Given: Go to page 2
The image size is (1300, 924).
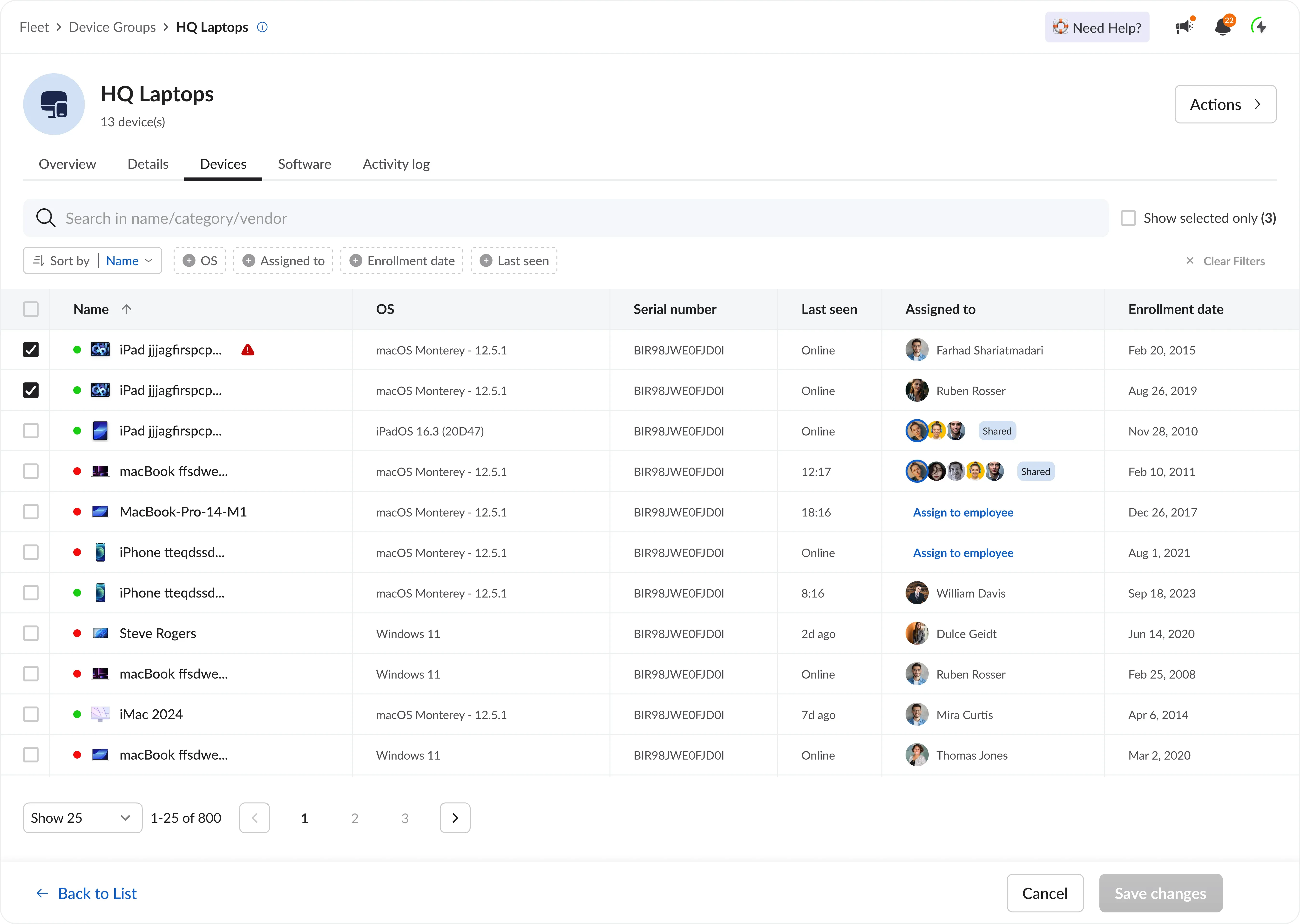Looking at the screenshot, I should pos(354,818).
